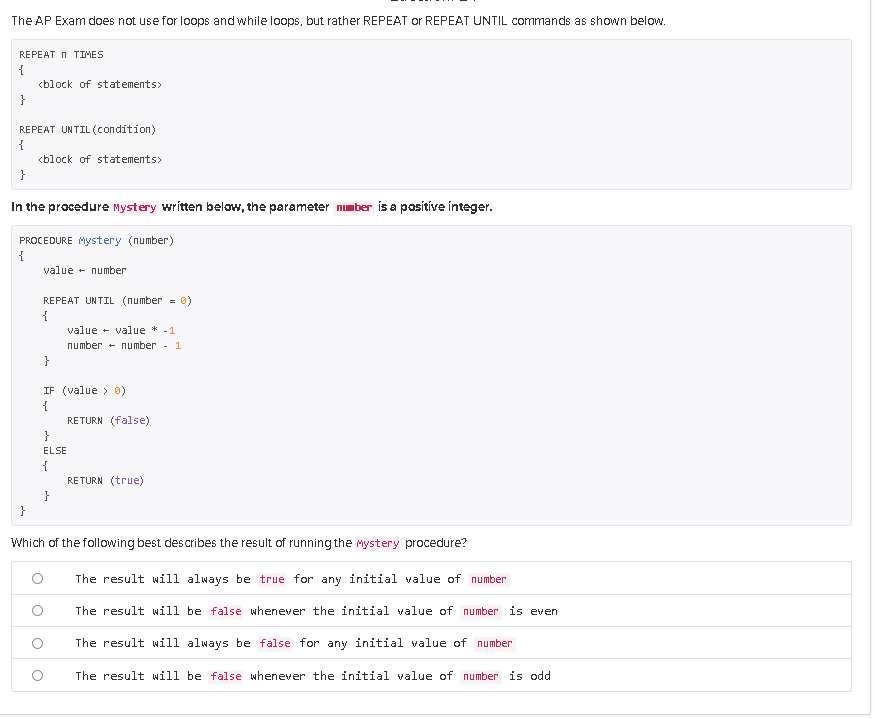The width and height of the screenshot is (875, 718).
Task: Click the 'IF (value > 0)' code line
Action: [85, 391]
